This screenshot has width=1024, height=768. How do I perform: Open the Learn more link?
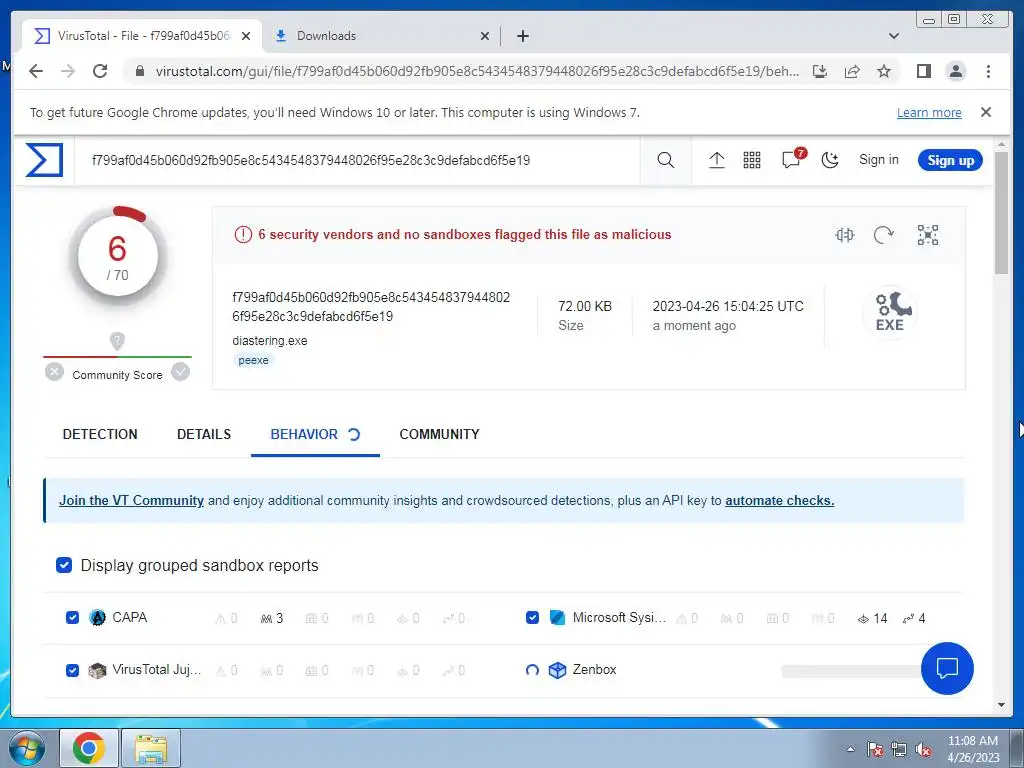click(929, 113)
